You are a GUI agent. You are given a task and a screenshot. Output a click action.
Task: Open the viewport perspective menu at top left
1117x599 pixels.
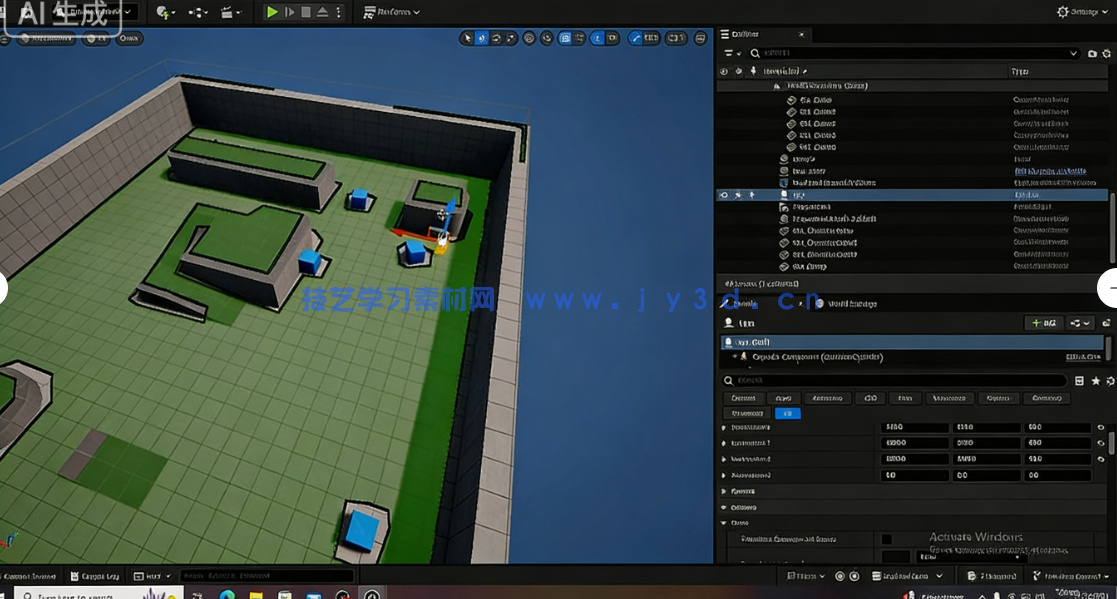[x=45, y=38]
